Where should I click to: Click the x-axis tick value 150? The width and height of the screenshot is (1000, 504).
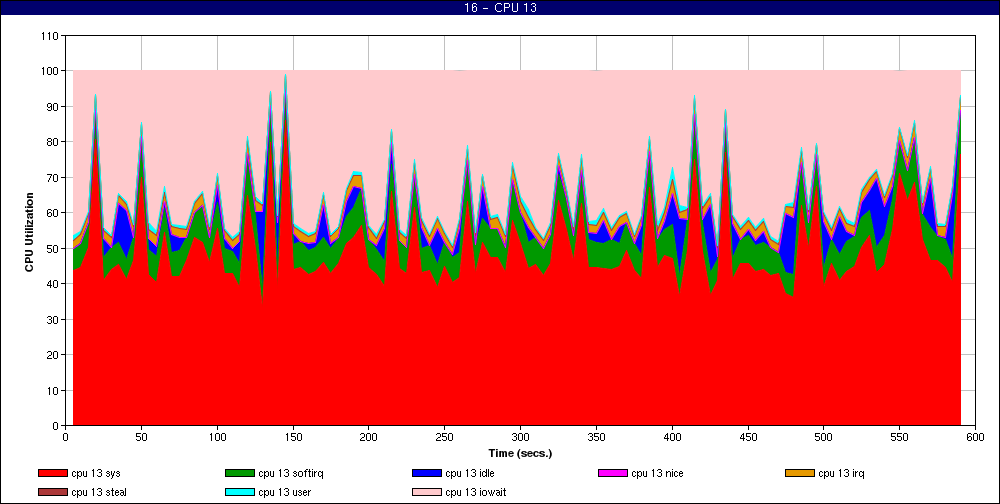coord(293,437)
